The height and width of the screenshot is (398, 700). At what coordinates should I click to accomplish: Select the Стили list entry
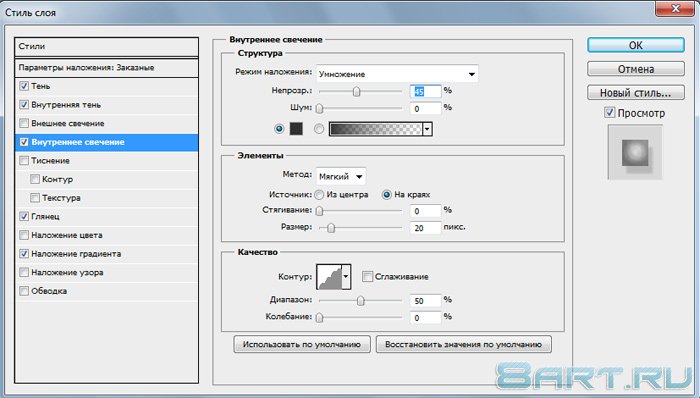coord(107,46)
